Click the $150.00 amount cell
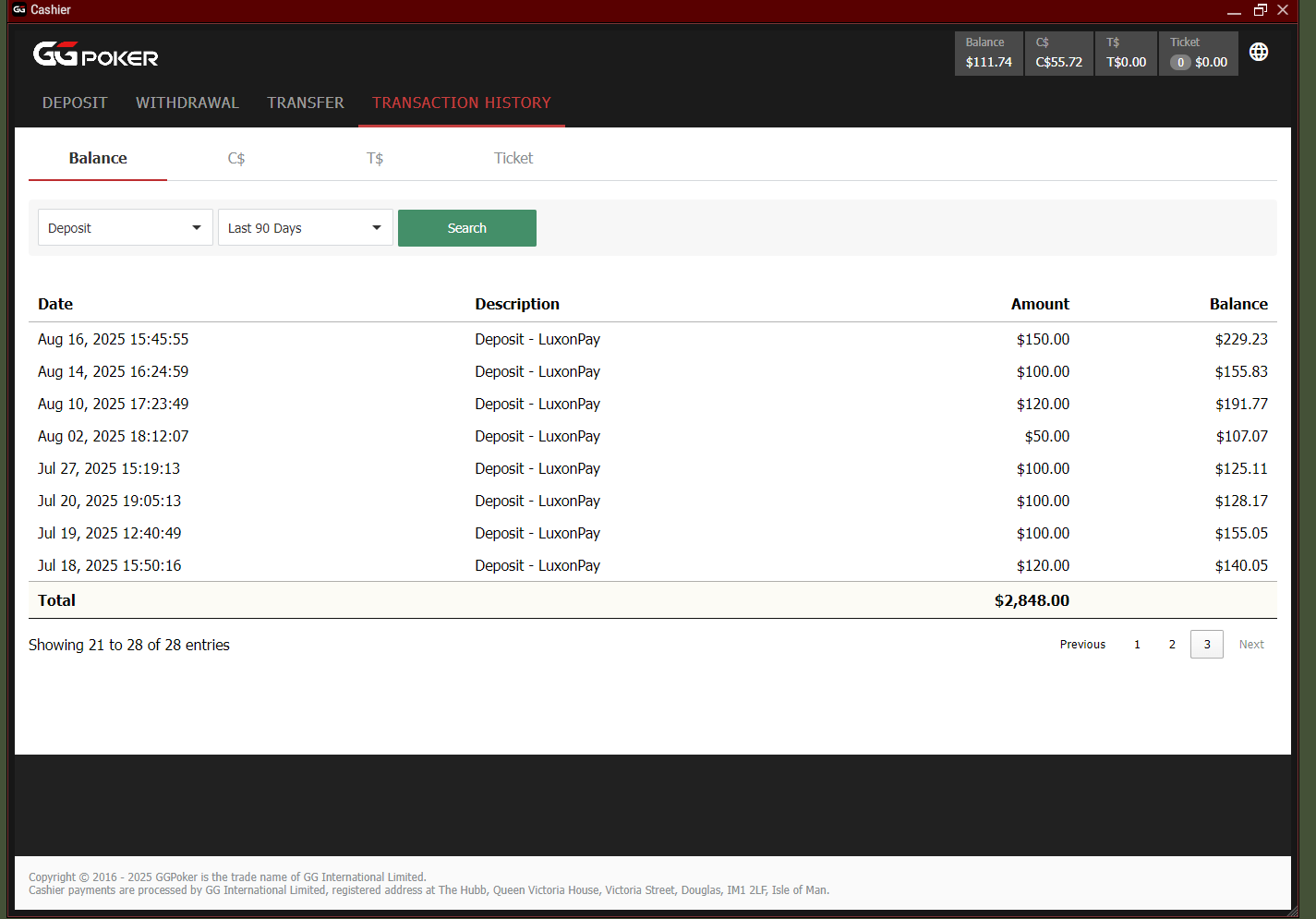The height and width of the screenshot is (919, 1316). (1043, 339)
